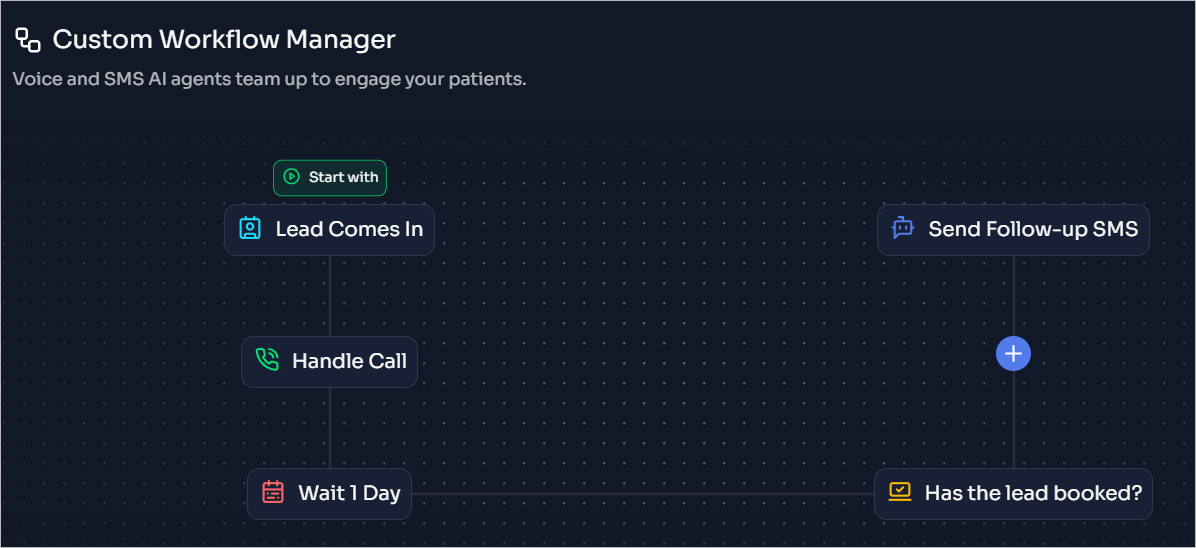Open the "Handle Call" node label

click(349, 361)
